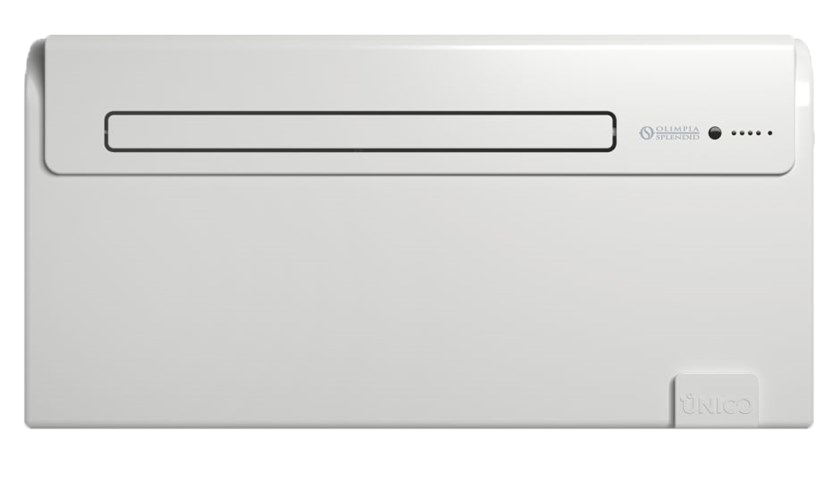The height and width of the screenshot is (483, 840).
Task: Click the circular S emblem of Olimpia Splendid
Action: click(x=647, y=133)
